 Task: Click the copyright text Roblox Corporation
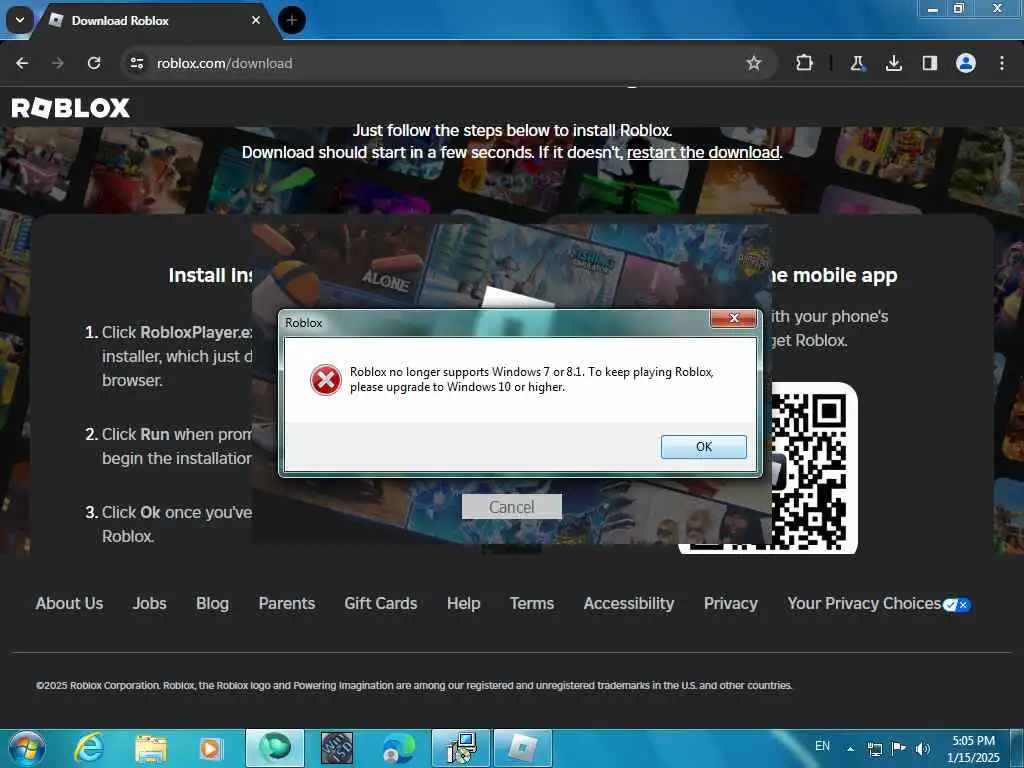coord(414,685)
